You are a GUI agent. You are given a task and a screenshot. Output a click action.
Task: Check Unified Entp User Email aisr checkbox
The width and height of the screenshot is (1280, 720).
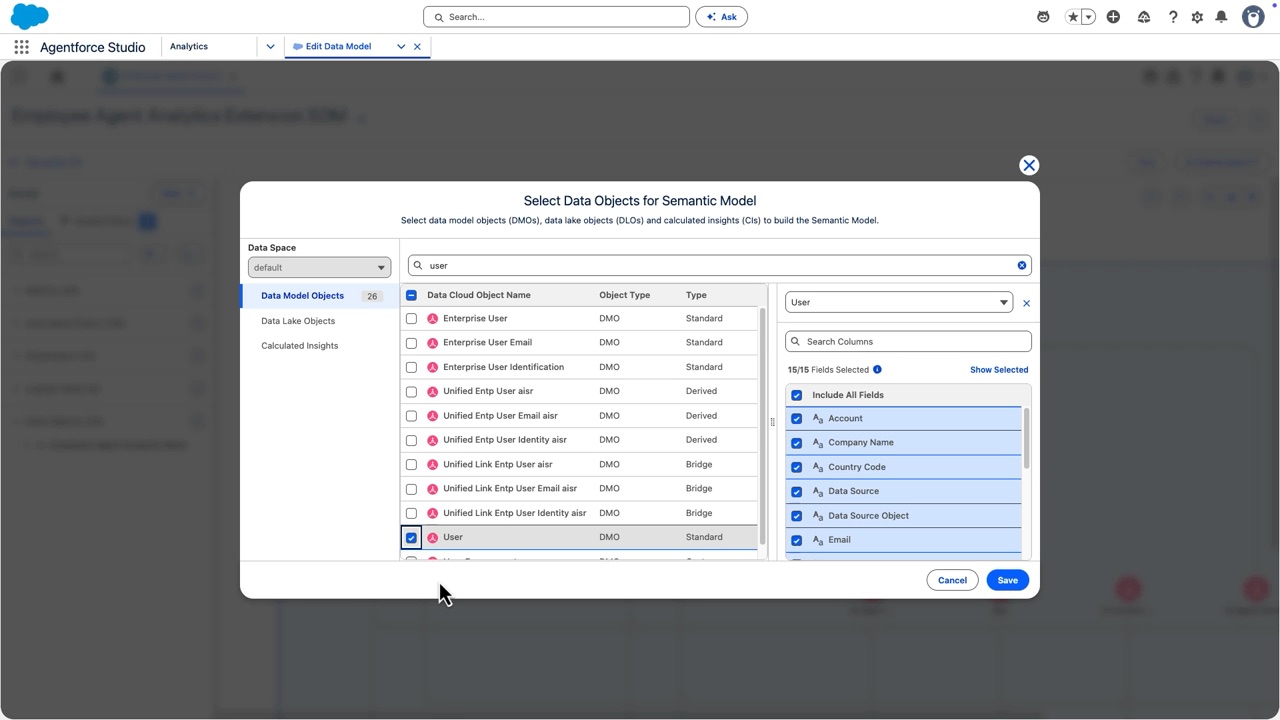click(411, 416)
